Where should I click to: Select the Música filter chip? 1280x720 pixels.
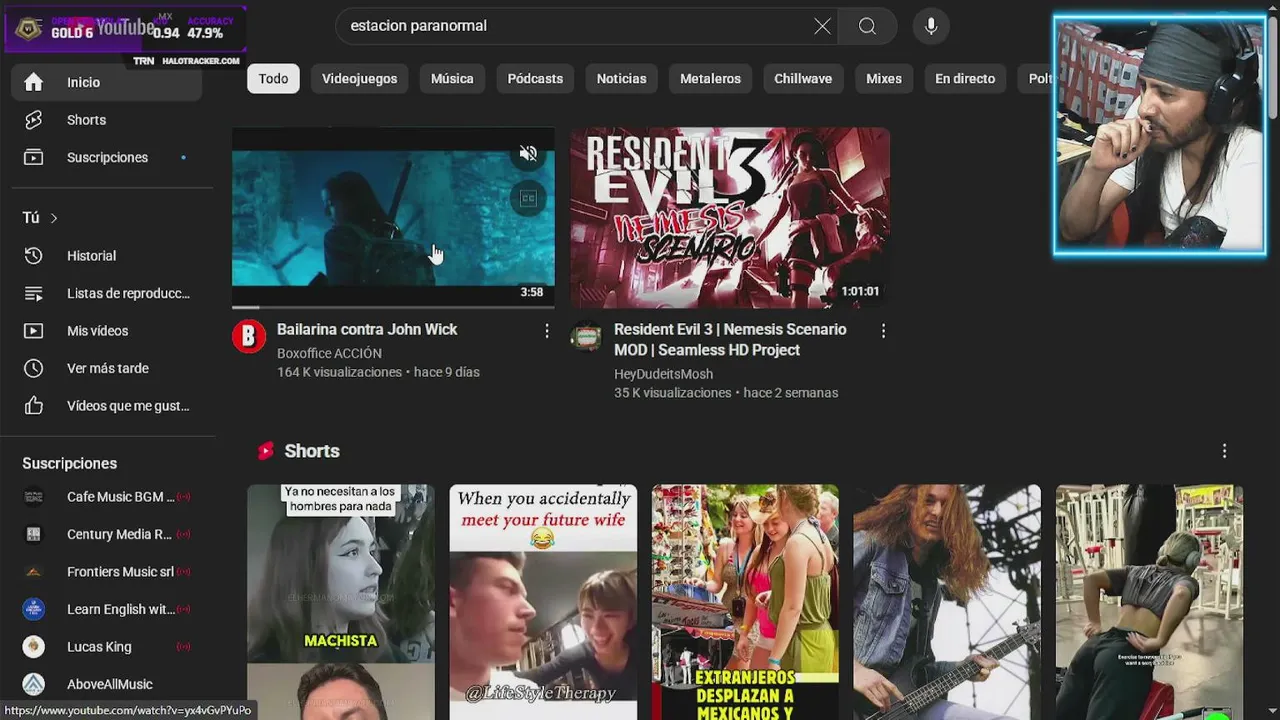coord(452,79)
